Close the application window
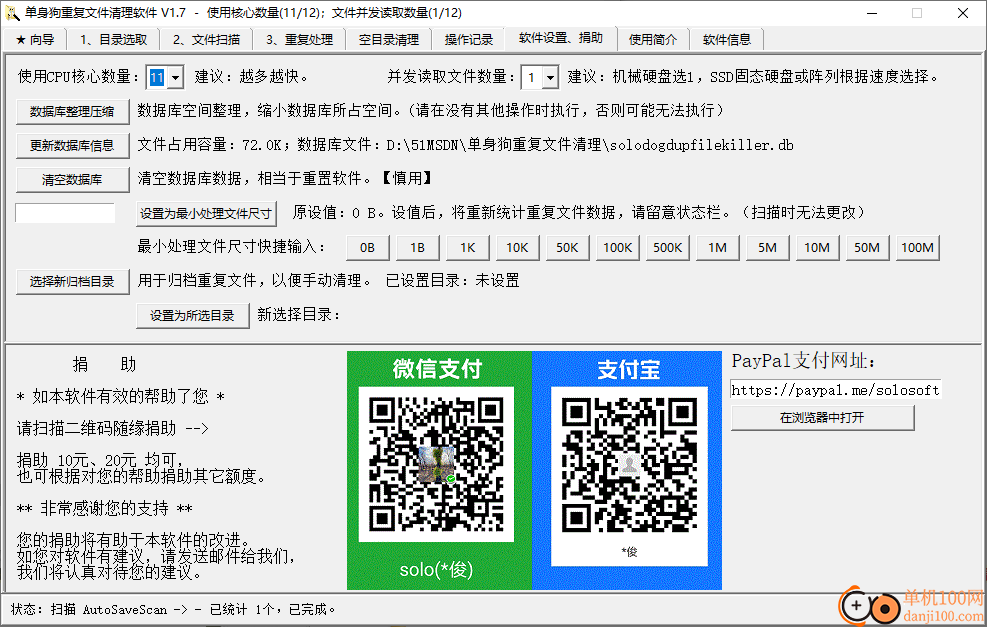Image resolution: width=987 pixels, height=627 pixels. tap(962, 13)
